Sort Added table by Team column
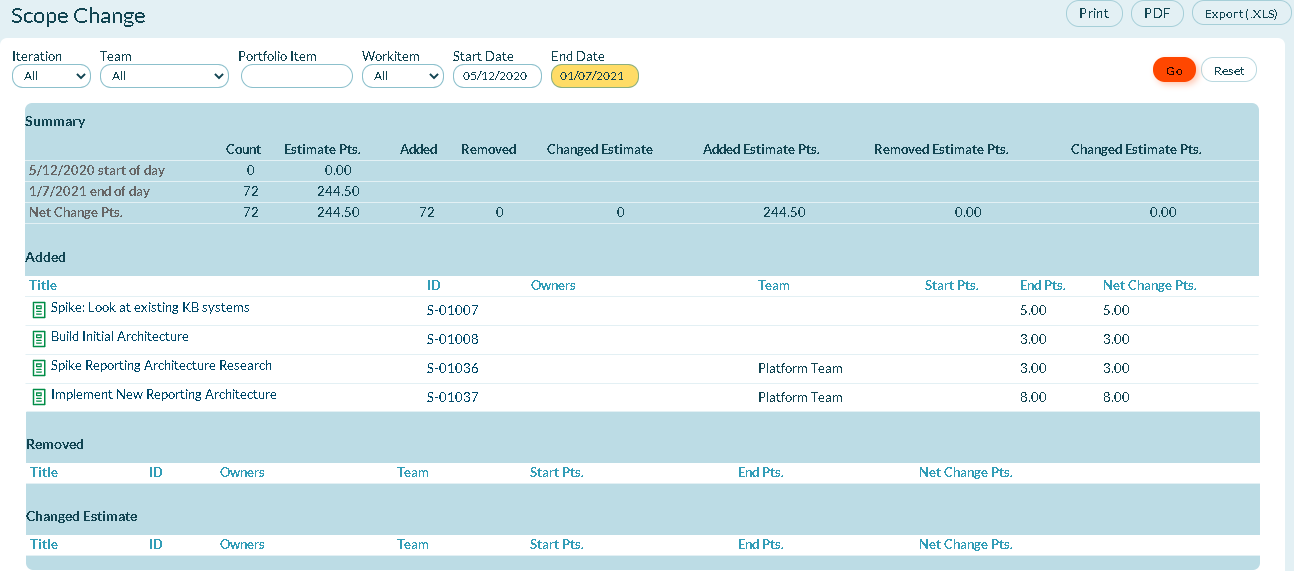The height and width of the screenshot is (571, 1294). (x=774, y=285)
